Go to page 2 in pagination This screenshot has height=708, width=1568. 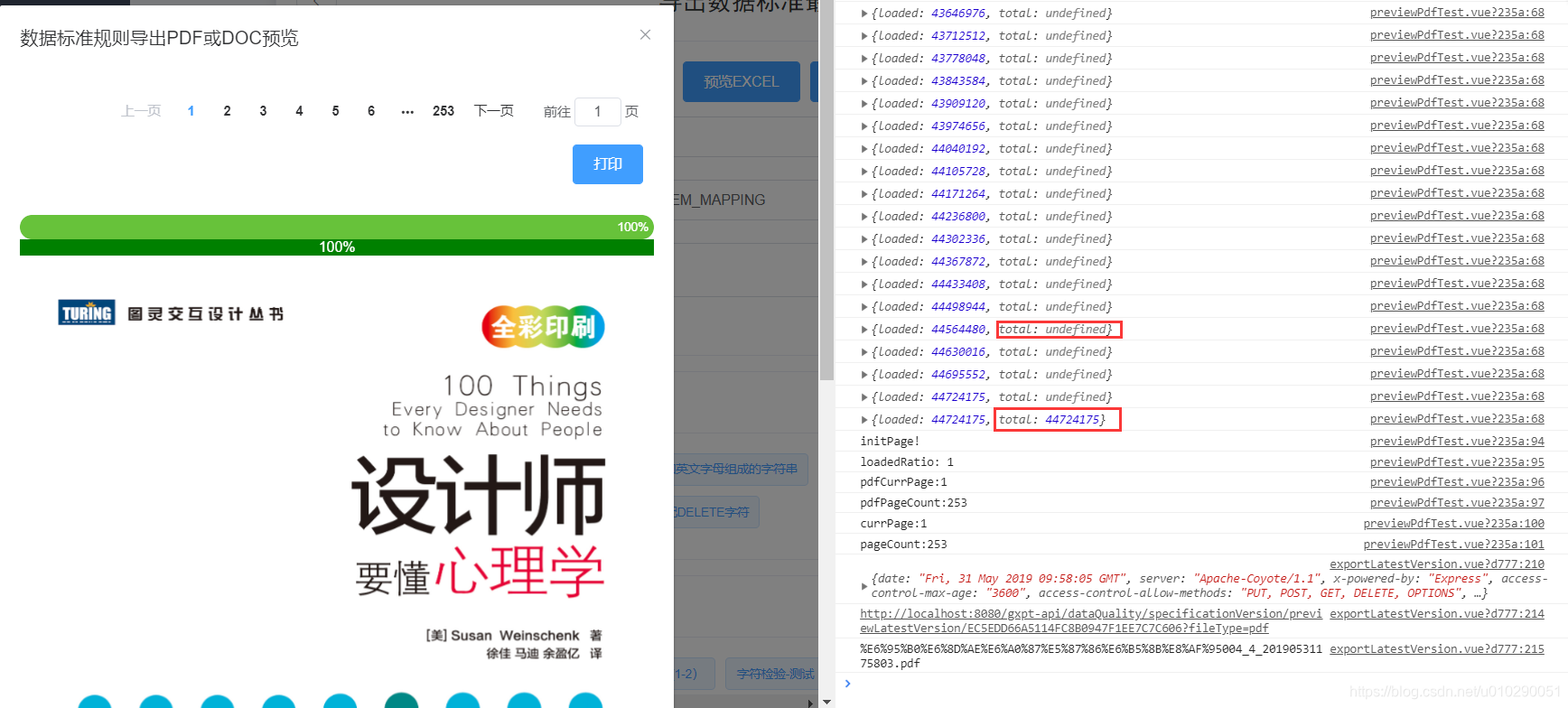coord(227,111)
